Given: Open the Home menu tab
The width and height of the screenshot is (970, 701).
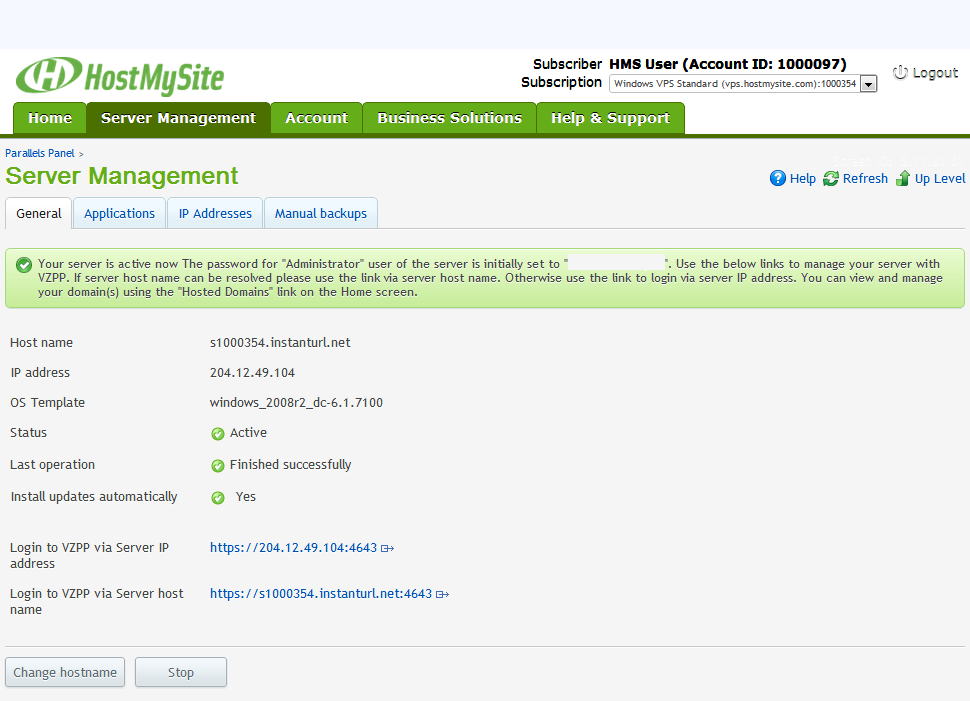Looking at the screenshot, I should click(x=49, y=118).
